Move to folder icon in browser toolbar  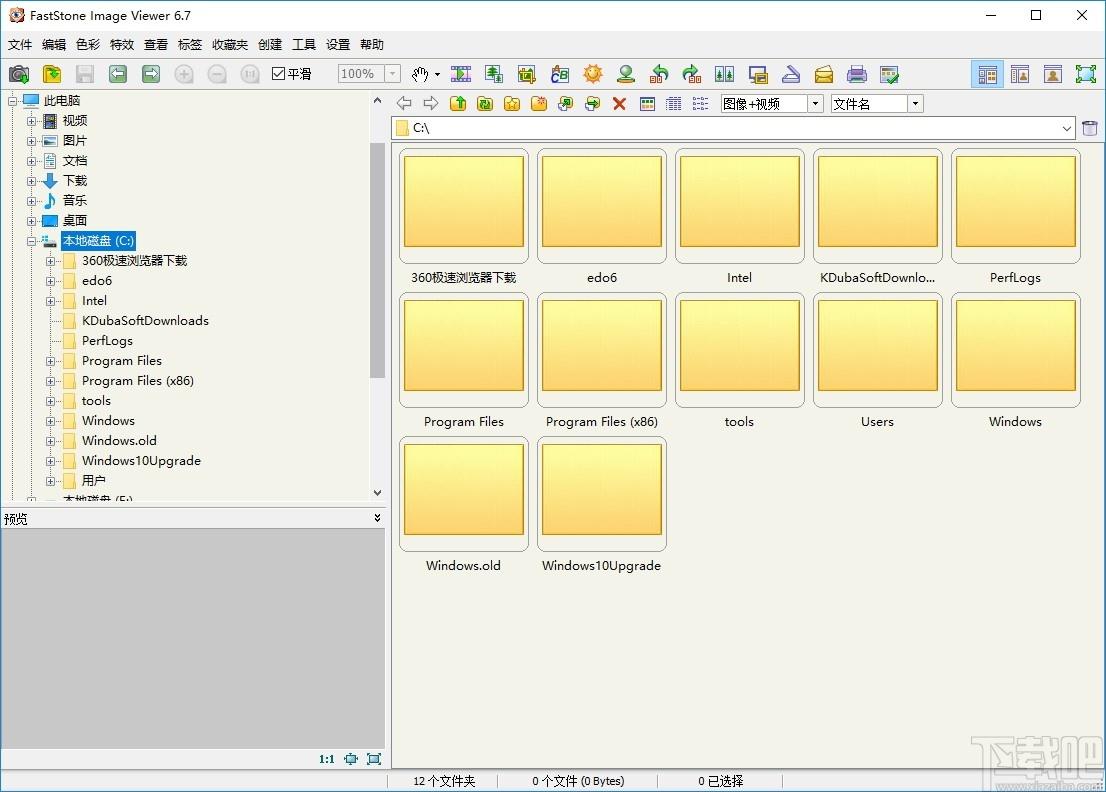[x=592, y=104]
